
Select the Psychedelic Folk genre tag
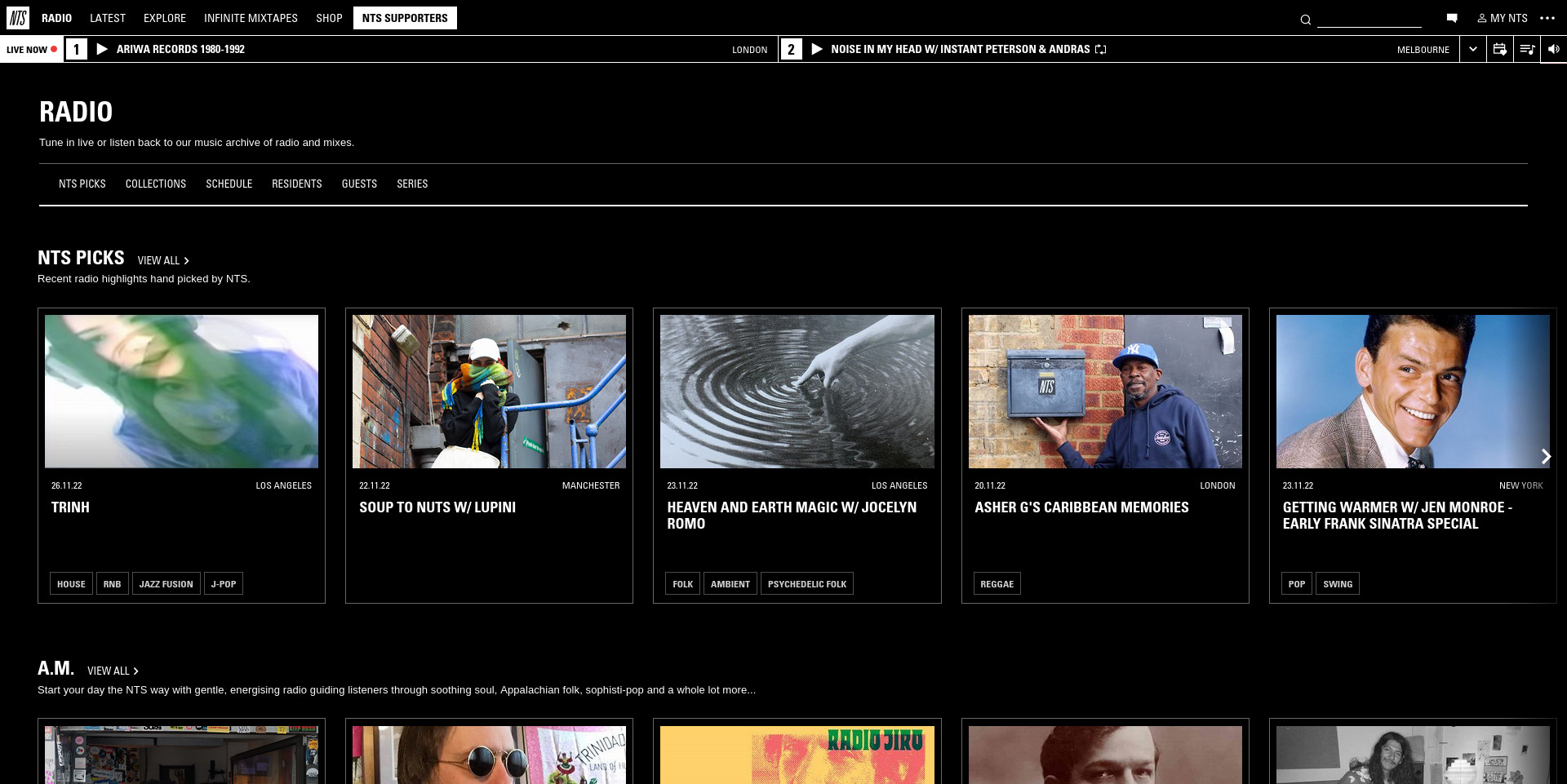[806, 584]
